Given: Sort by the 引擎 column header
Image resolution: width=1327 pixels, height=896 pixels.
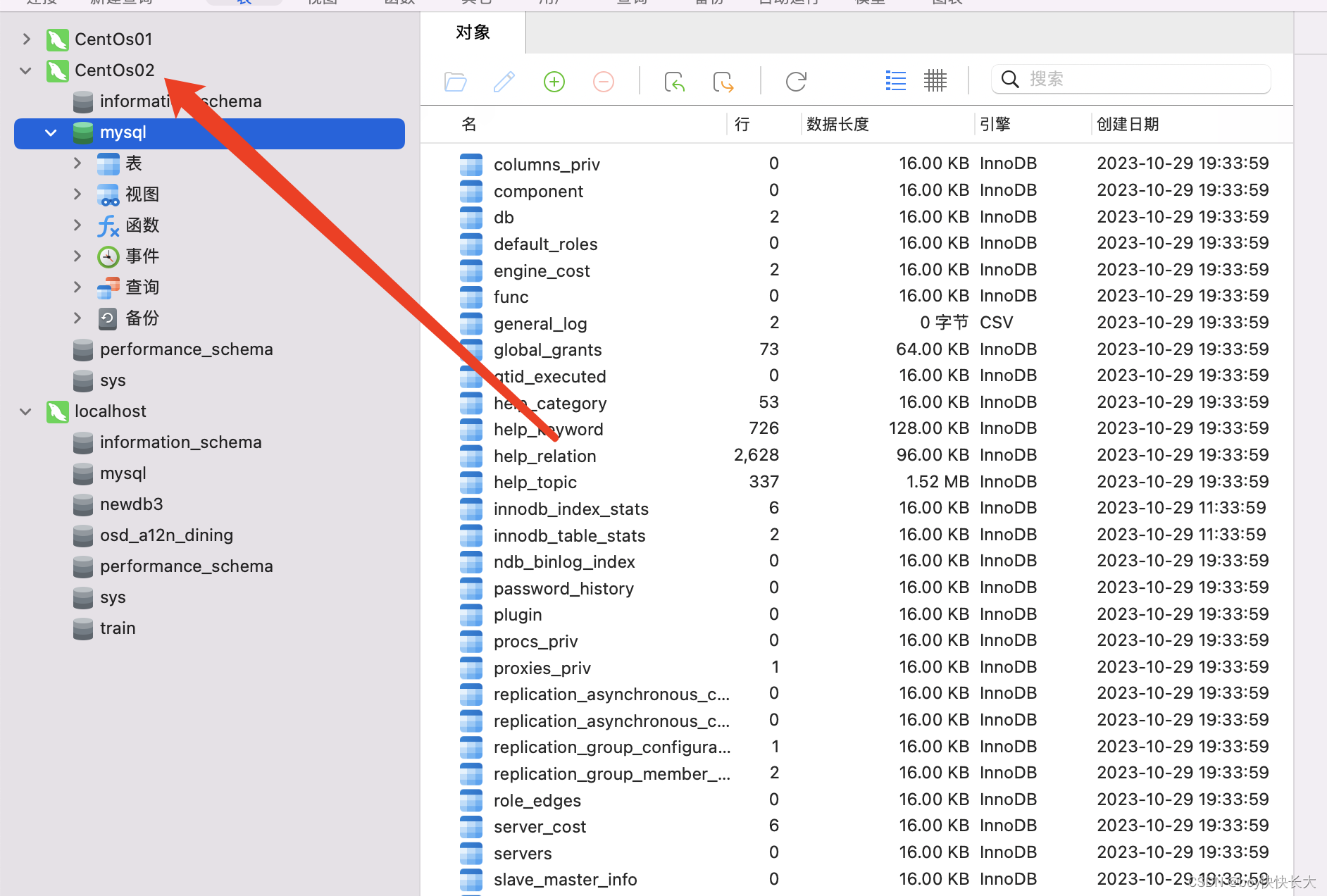Looking at the screenshot, I should point(995,125).
